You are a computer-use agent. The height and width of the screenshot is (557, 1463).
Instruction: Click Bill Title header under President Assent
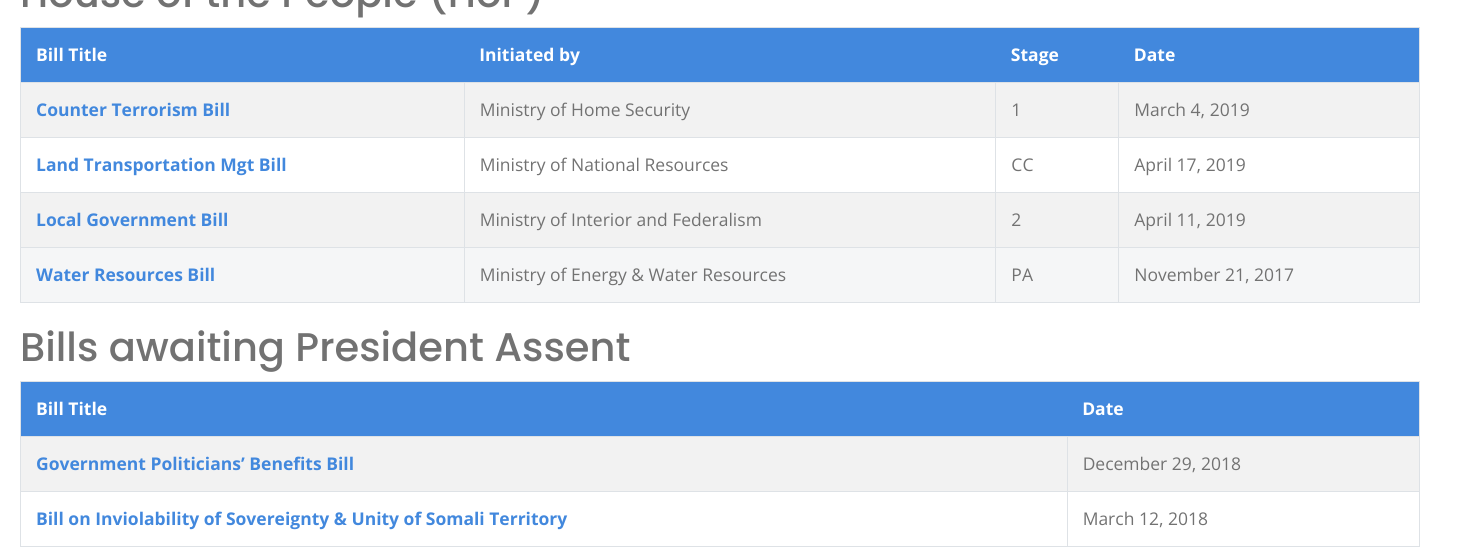click(71, 409)
